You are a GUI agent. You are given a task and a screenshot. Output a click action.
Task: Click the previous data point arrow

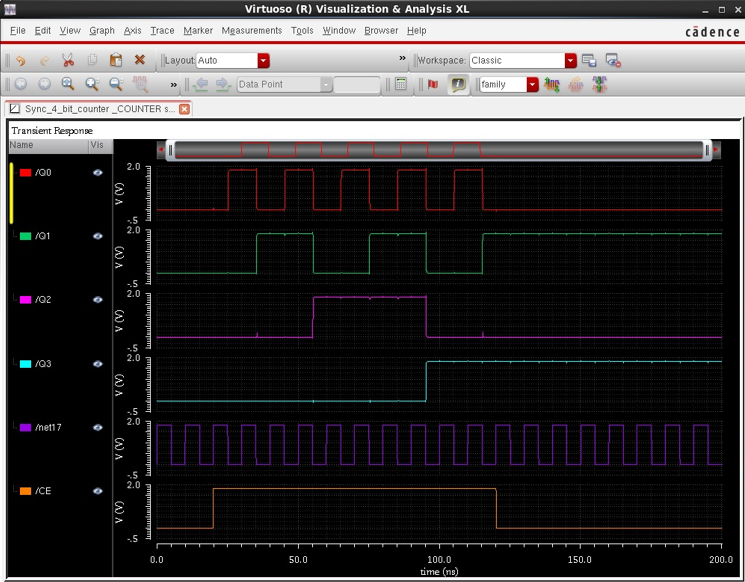click(201, 84)
